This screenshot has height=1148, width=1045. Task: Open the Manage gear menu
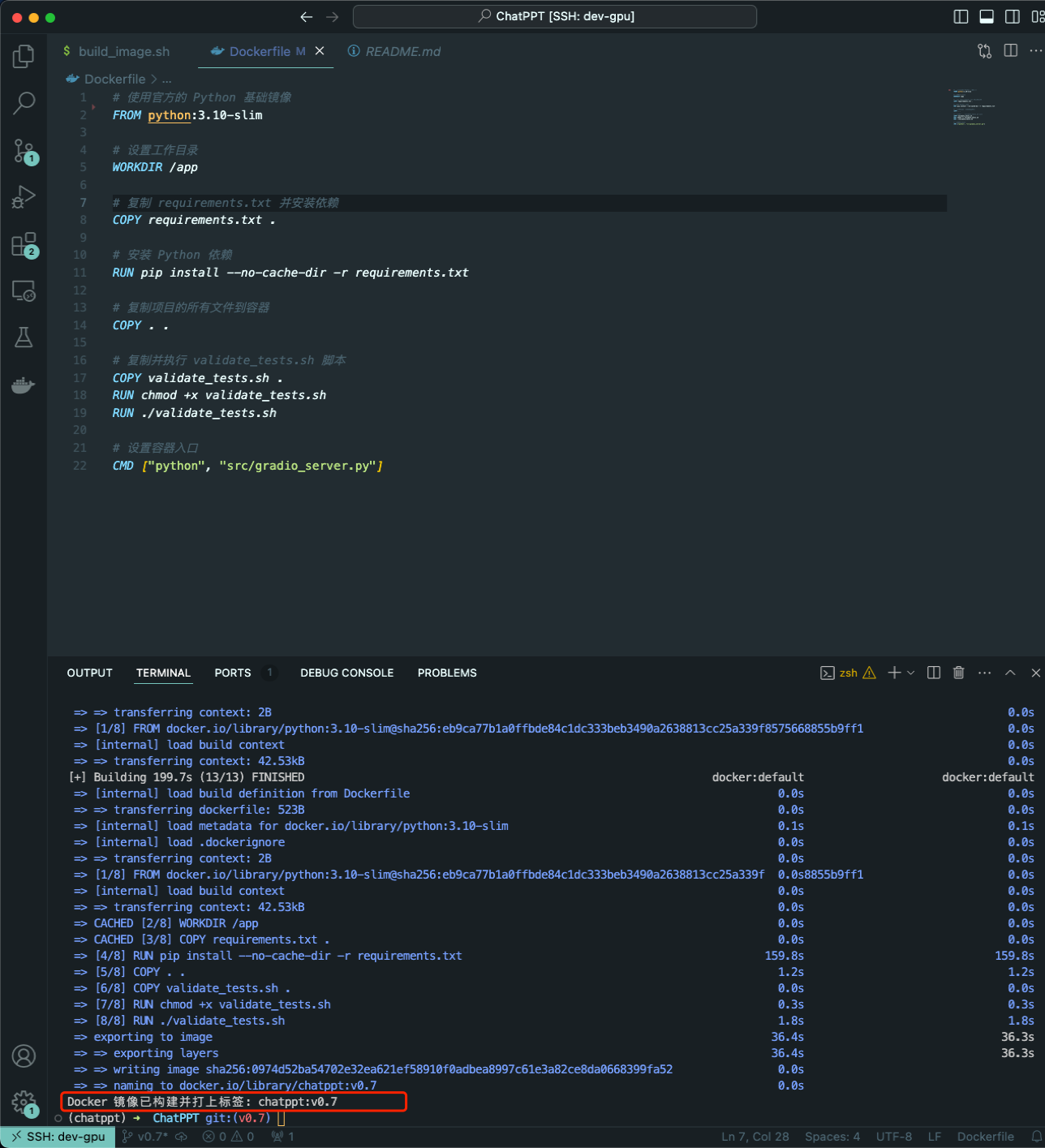pos(25,1103)
